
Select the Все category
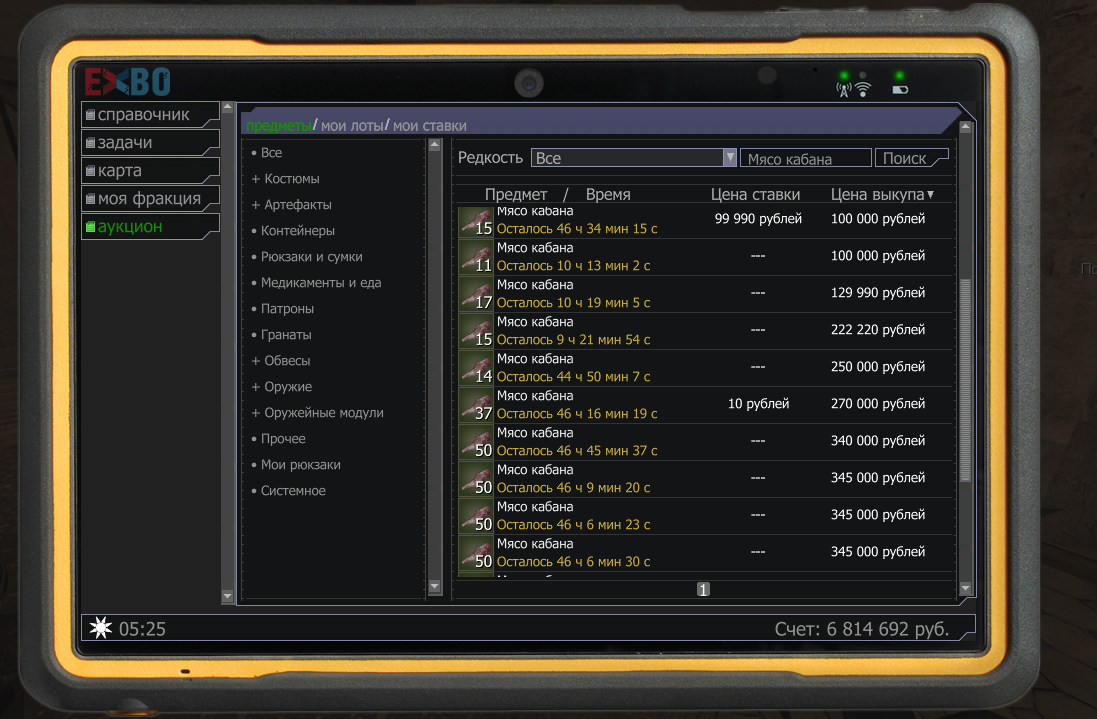point(267,152)
